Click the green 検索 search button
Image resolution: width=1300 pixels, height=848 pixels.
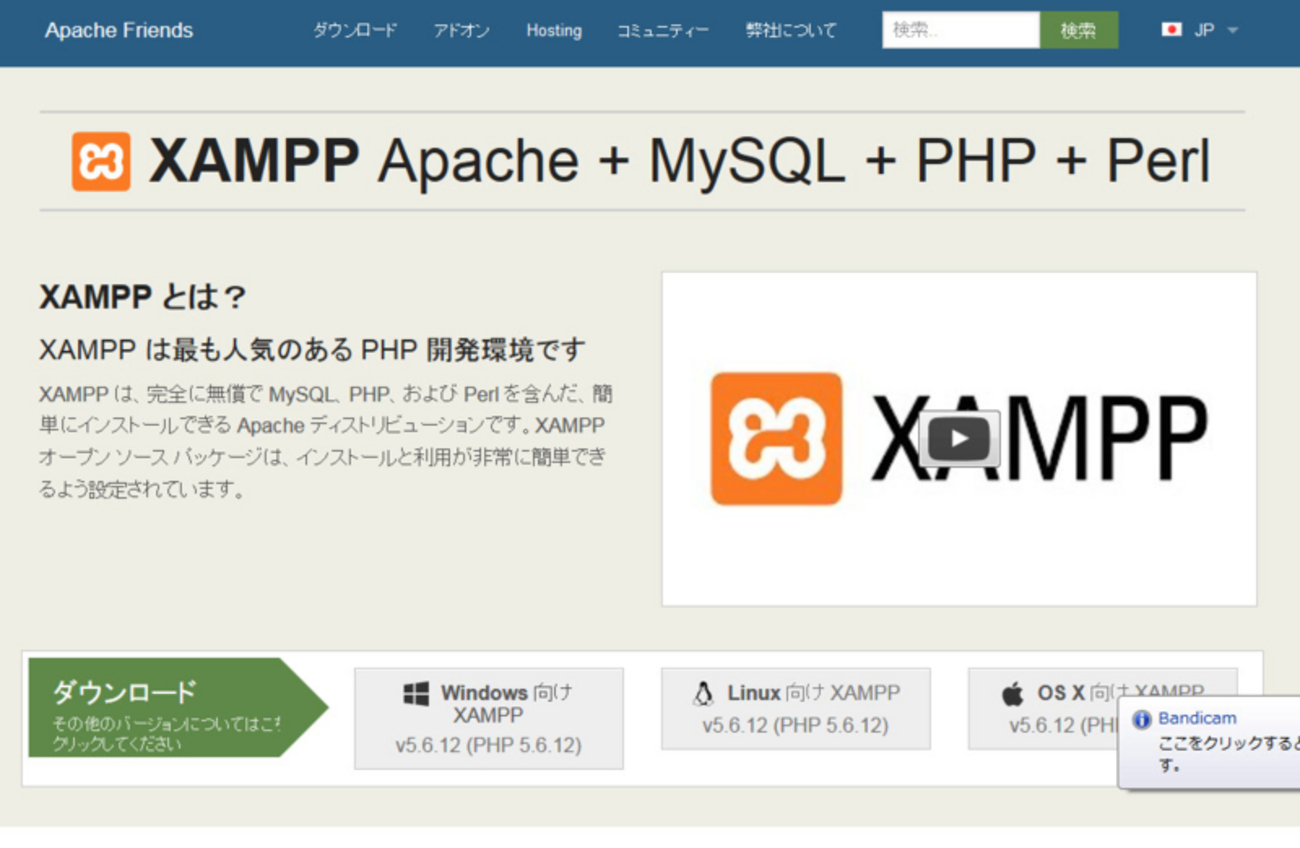tap(1079, 30)
